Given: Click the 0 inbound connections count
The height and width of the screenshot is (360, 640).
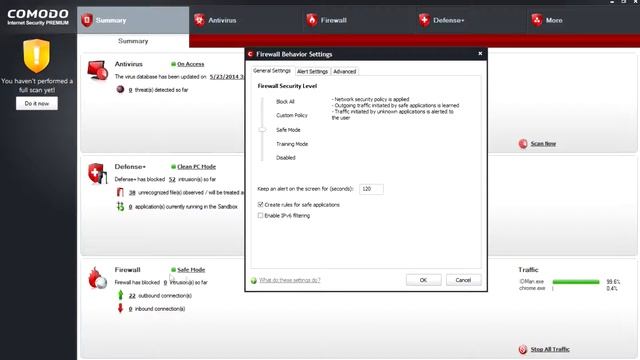Looking at the screenshot, I should pyautogui.click(x=131, y=309).
